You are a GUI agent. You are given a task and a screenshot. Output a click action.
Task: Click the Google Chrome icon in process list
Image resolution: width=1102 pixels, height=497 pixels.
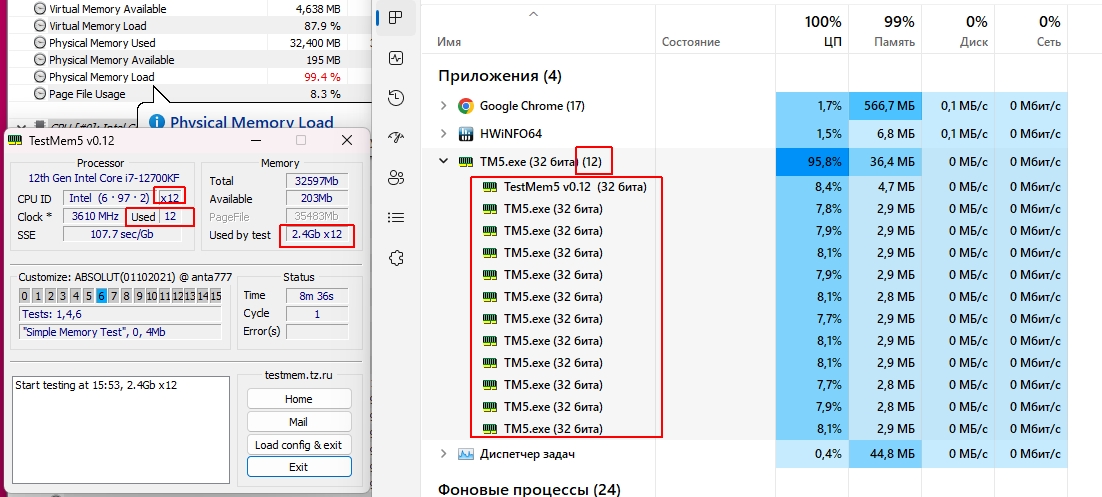465,106
